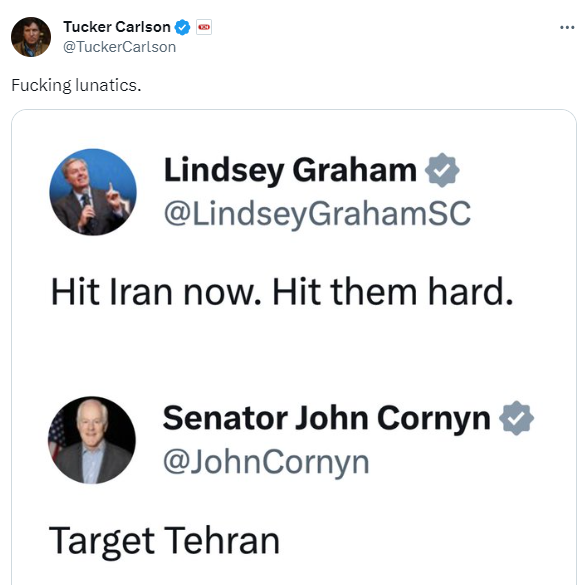585x585 pixels.
Task: Click the @LindseyGrahamSC handle
Action: pyautogui.click(x=317, y=213)
